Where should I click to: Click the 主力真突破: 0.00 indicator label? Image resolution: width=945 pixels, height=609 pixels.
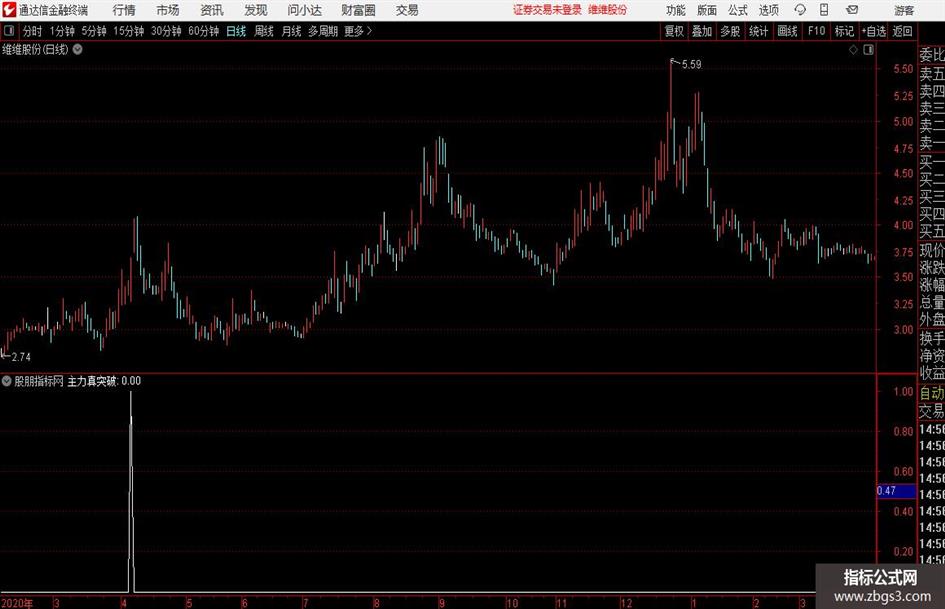coord(104,381)
